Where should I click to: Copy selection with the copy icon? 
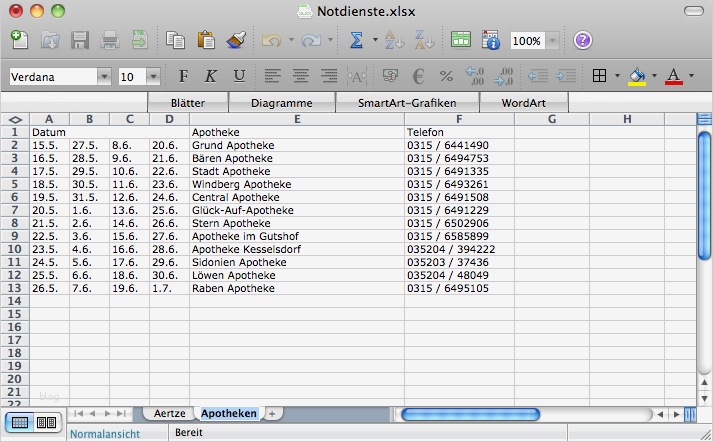(175, 40)
